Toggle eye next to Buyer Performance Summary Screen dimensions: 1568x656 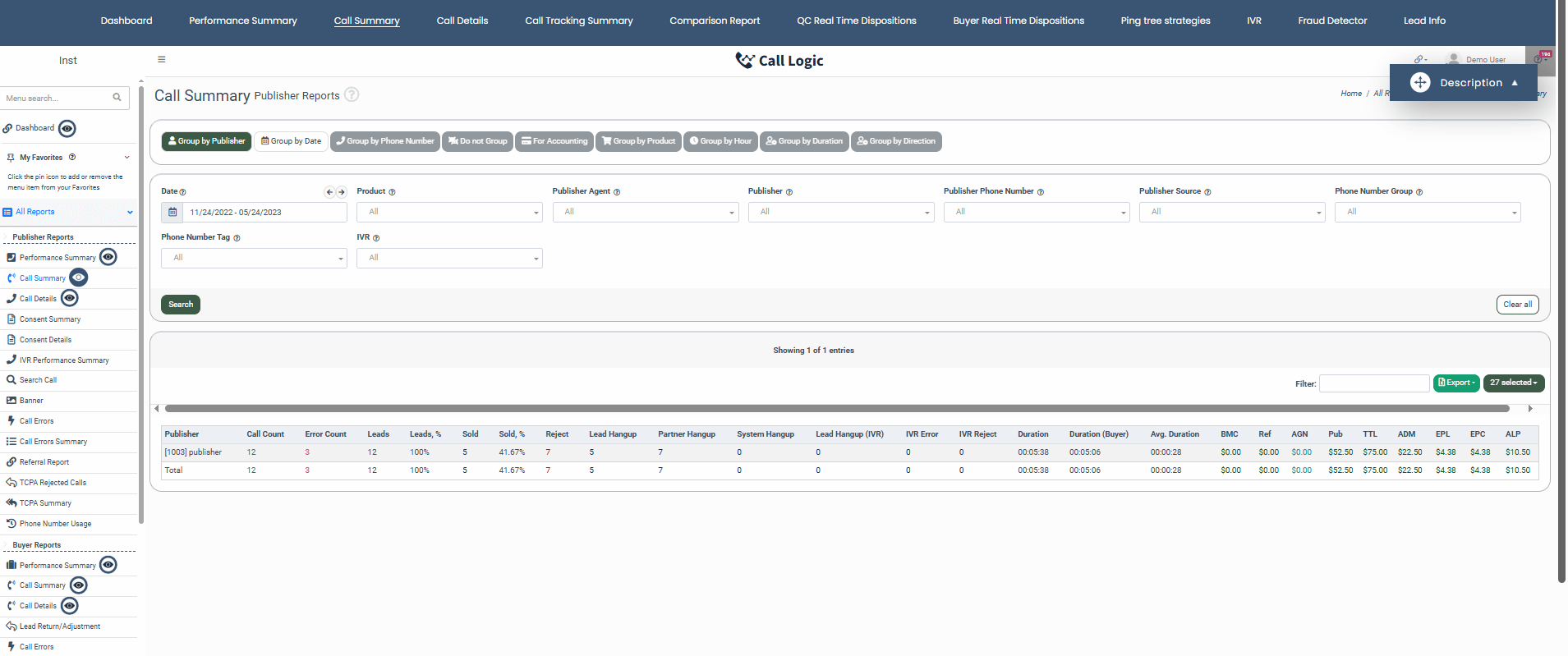click(x=108, y=565)
